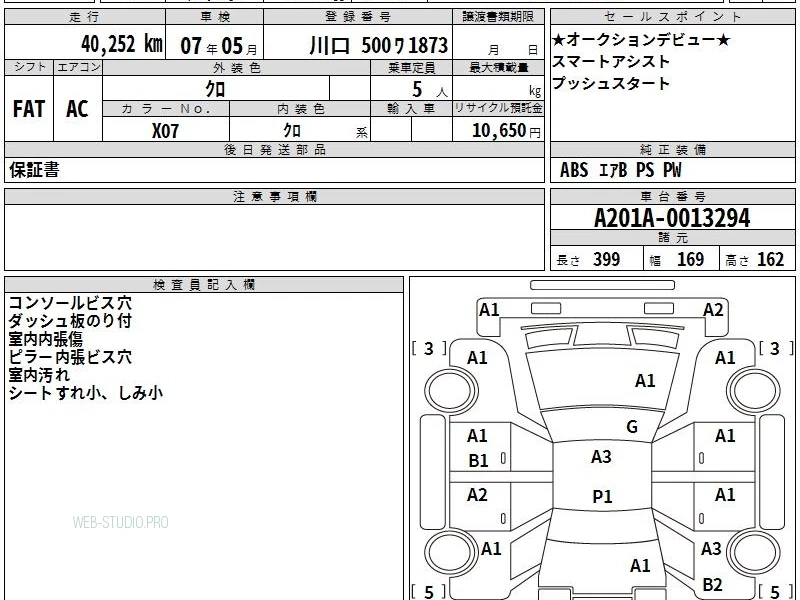The height and width of the screenshot is (600, 800).
Task: Click the 検査員記入欄 header
Action: 204,285
